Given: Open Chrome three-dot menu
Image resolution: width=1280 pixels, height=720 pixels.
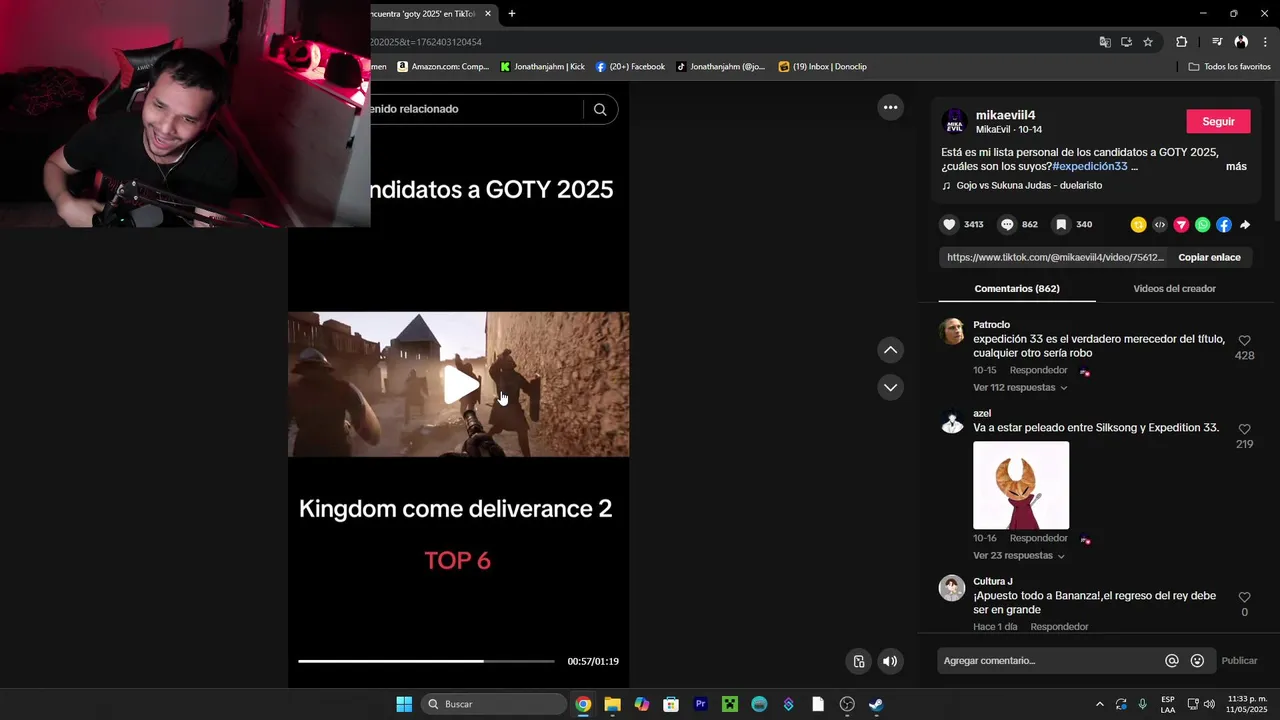Looking at the screenshot, I should 1265,42.
